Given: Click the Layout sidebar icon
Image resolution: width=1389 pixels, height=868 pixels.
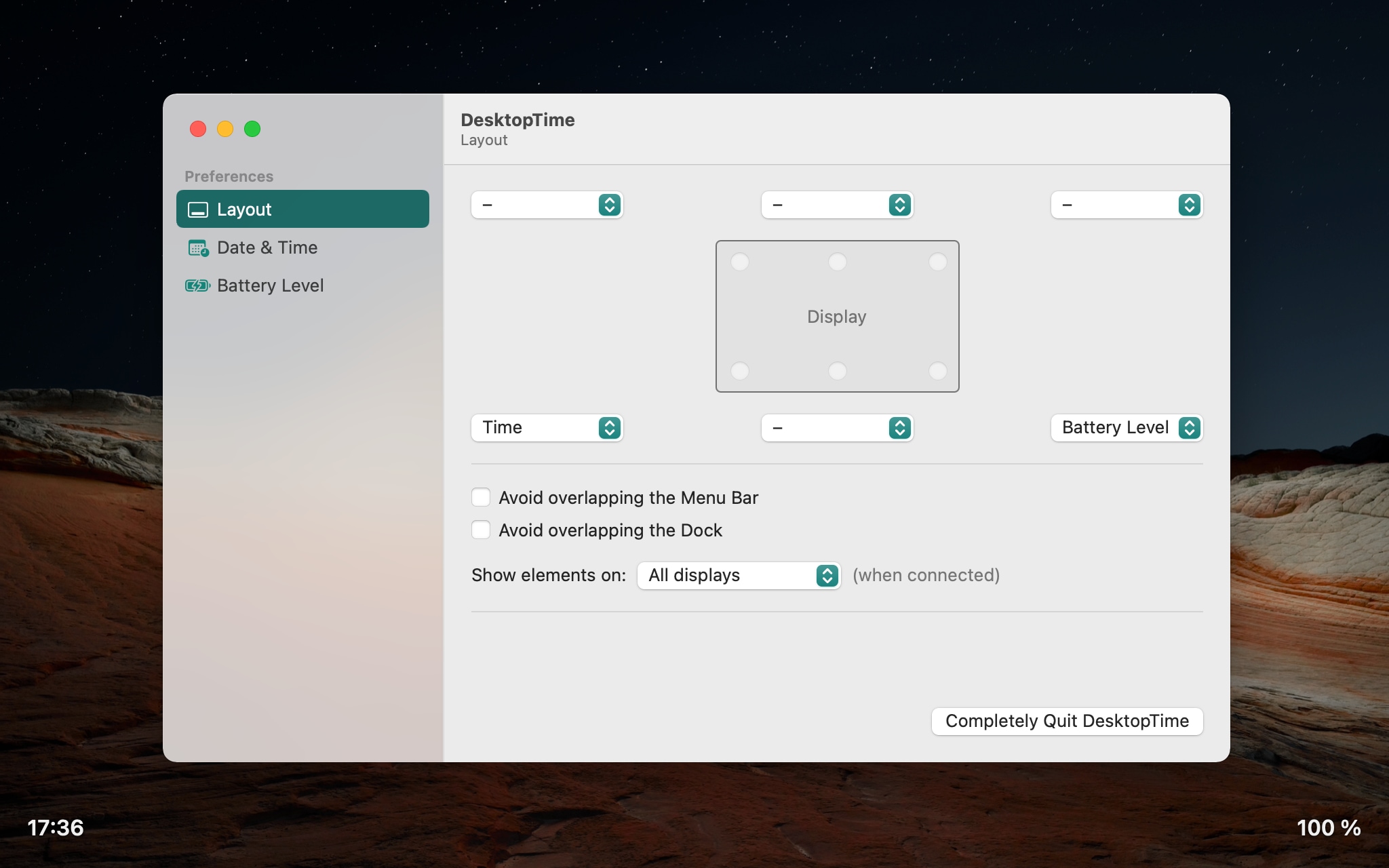Looking at the screenshot, I should coord(198,210).
